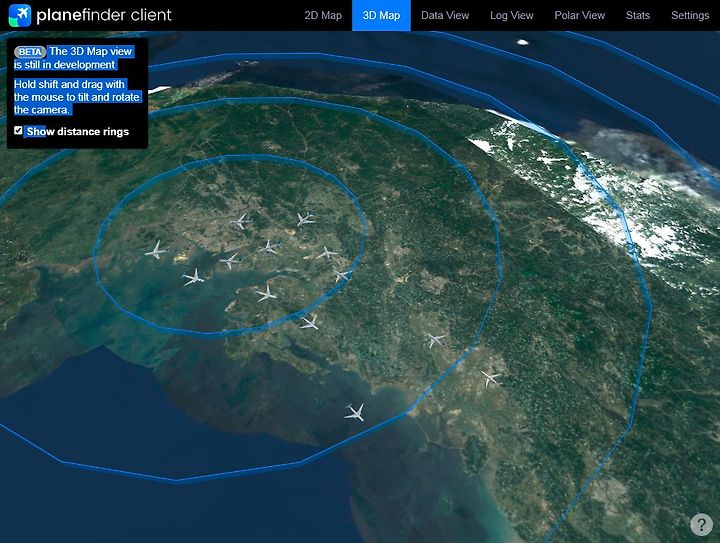
Task: Click the planefinder client title text
Action: [104, 15]
